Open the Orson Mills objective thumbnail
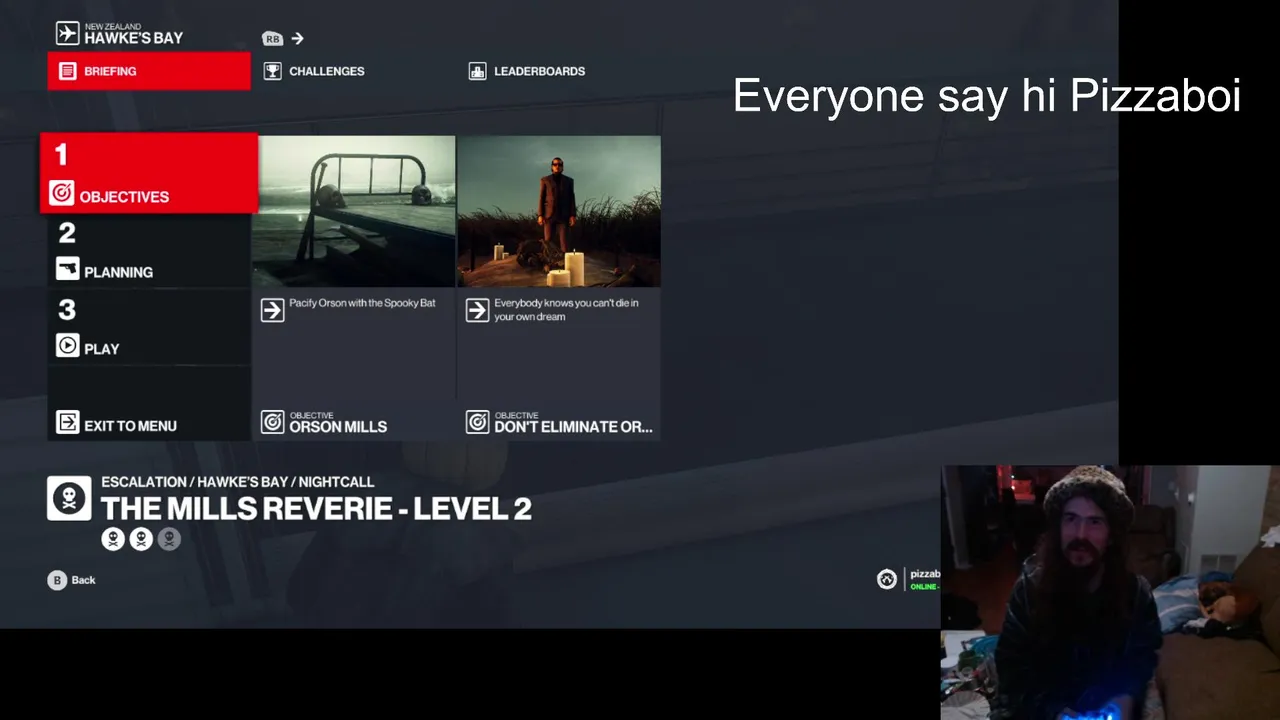The width and height of the screenshot is (1280, 720). coord(353,212)
